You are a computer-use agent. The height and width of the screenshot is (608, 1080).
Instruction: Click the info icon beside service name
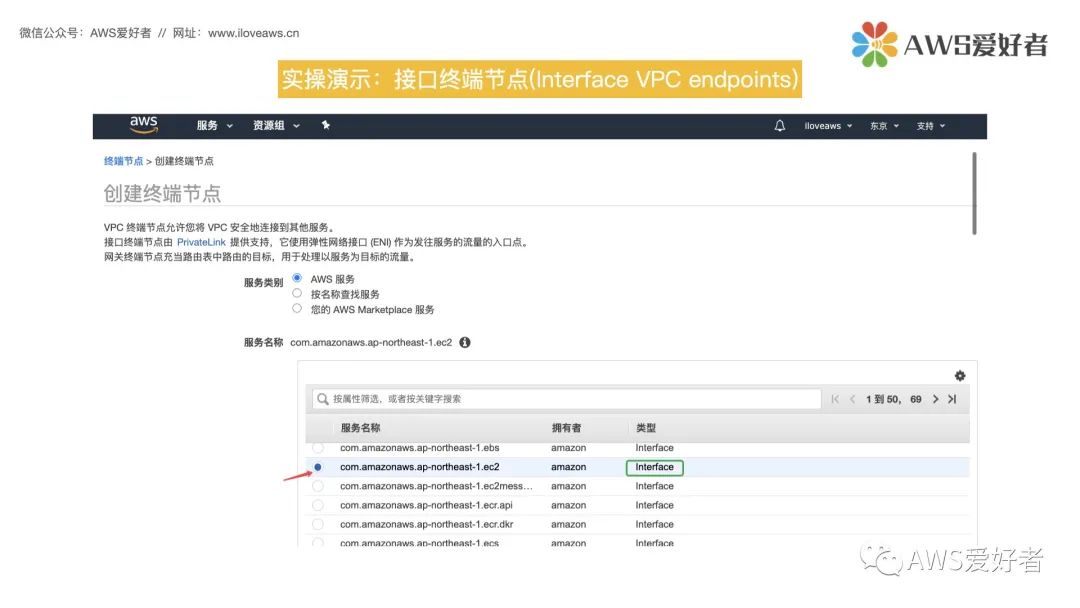click(465, 343)
